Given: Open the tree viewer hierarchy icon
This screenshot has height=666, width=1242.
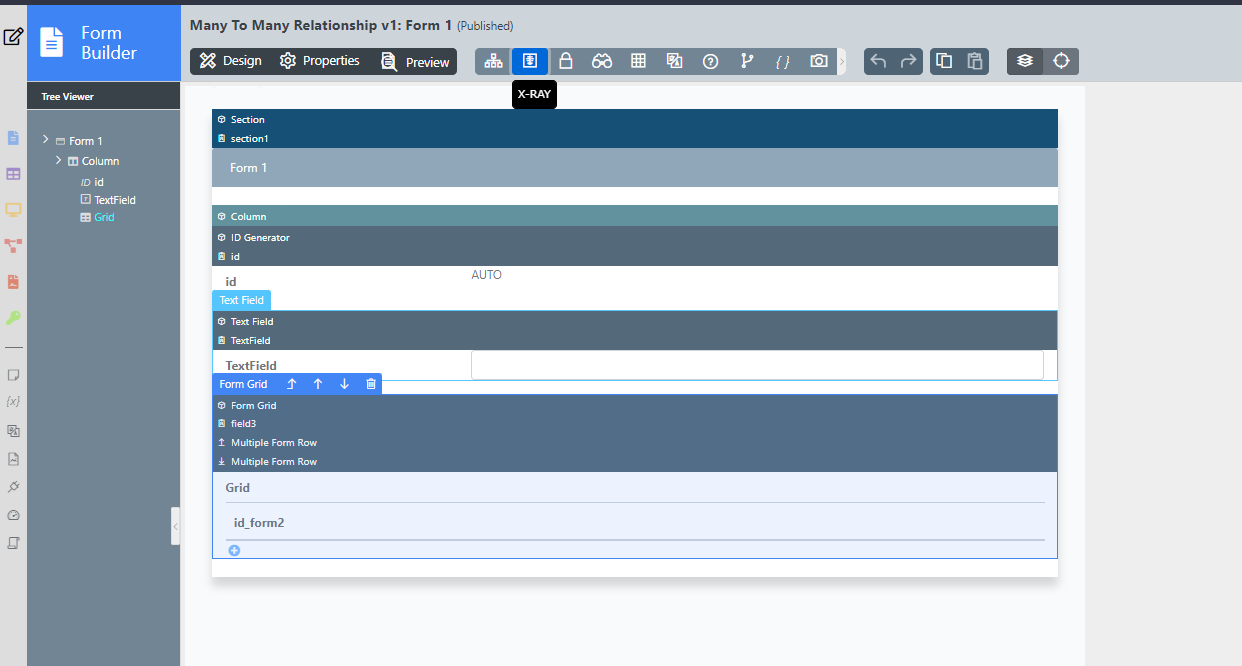Looking at the screenshot, I should pyautogui.click(x=493, y=61).
